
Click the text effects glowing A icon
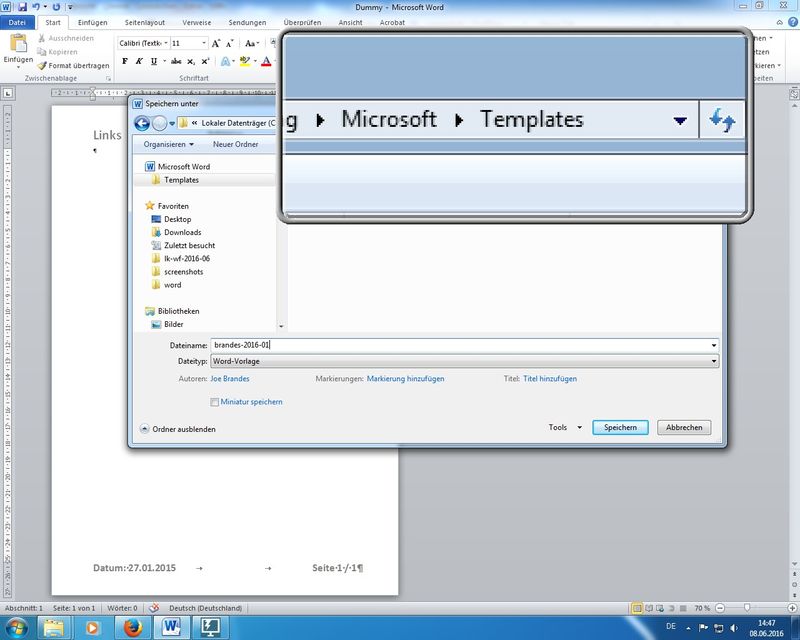point(225,61)
